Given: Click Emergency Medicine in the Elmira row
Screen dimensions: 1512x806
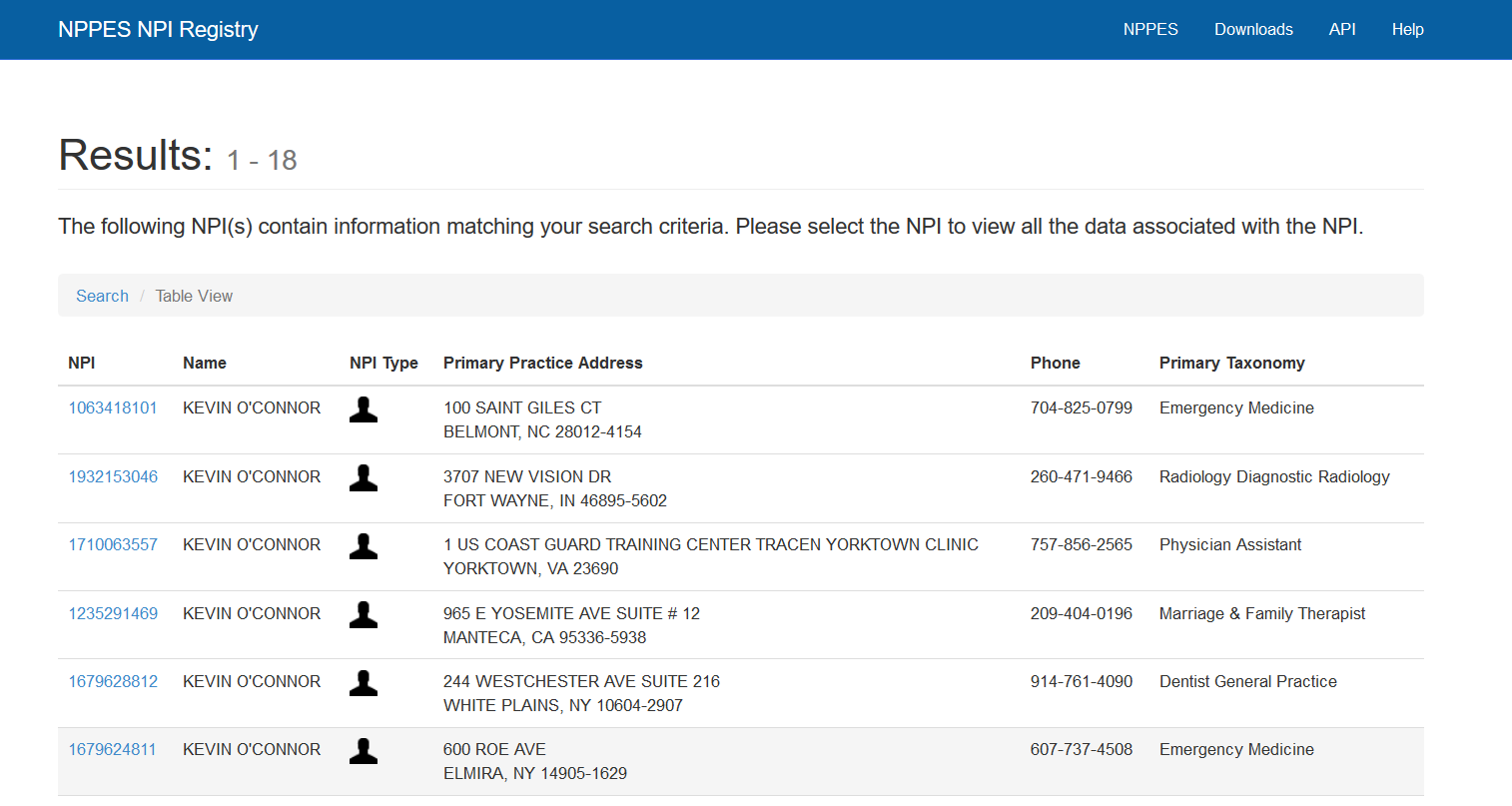Looking at the screenshot, I should [1236, 749].
